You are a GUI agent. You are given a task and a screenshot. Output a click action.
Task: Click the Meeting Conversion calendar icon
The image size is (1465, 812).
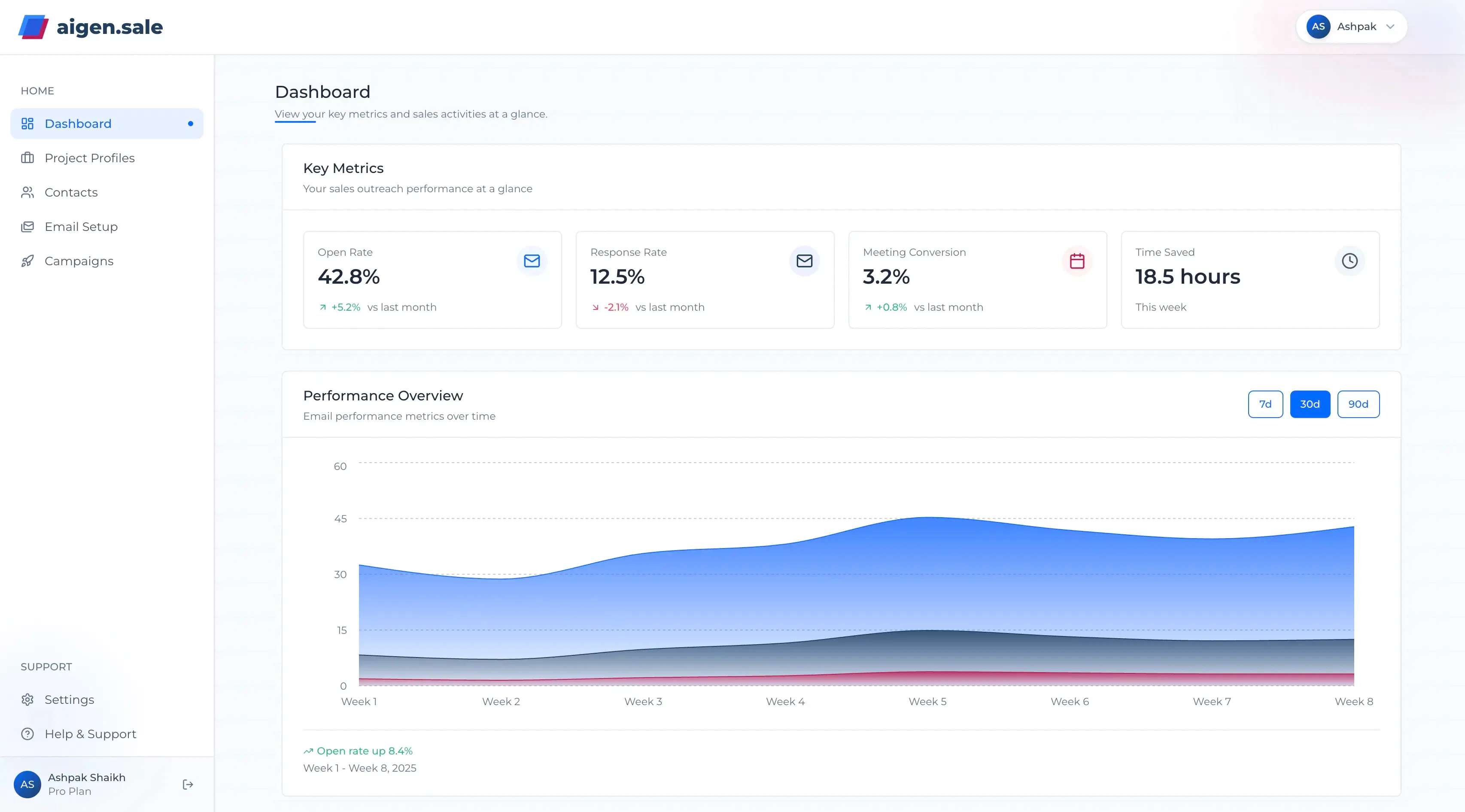click(1076, 261)
